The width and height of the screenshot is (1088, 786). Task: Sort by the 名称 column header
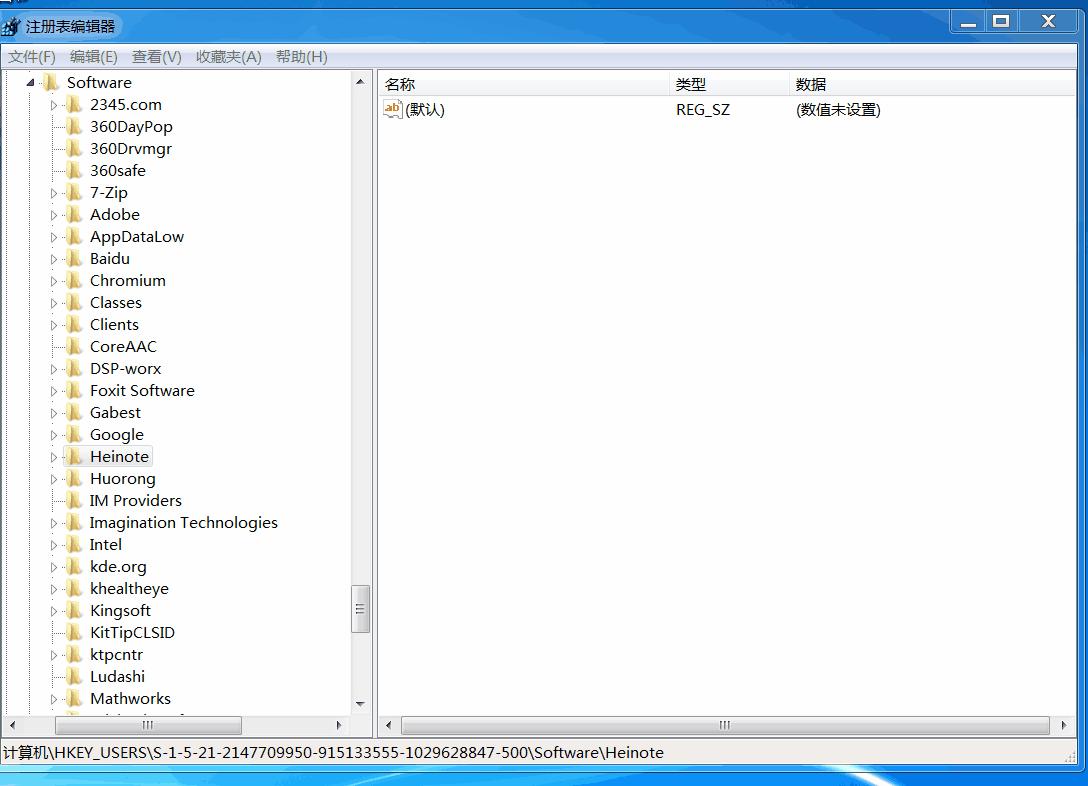click(524, 85)
